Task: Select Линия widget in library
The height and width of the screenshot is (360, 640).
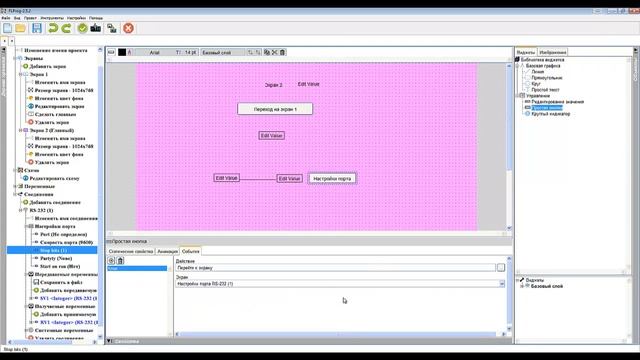Action: tap(538, 71)
